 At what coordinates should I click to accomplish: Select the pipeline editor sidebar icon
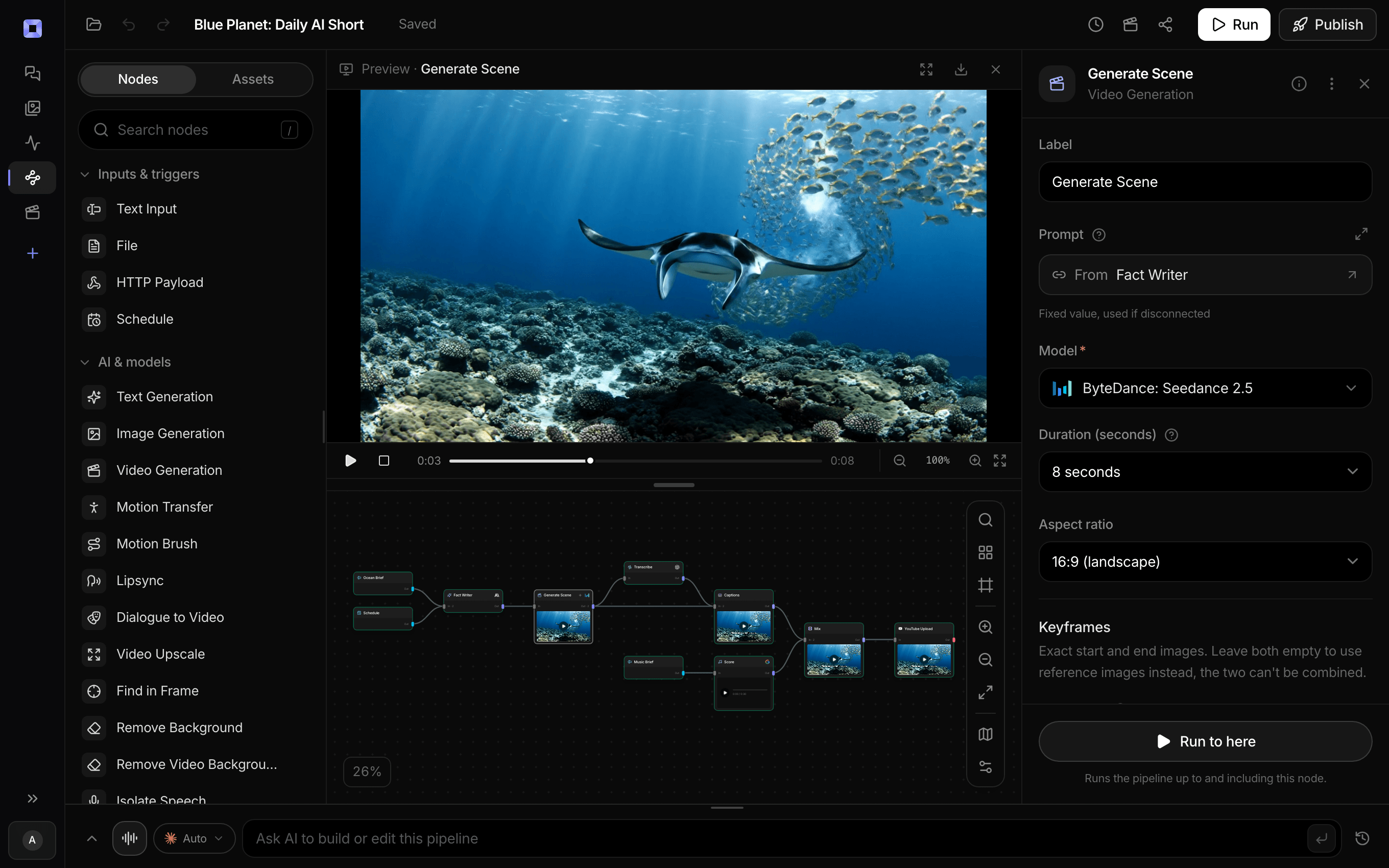tap(33, 177)
